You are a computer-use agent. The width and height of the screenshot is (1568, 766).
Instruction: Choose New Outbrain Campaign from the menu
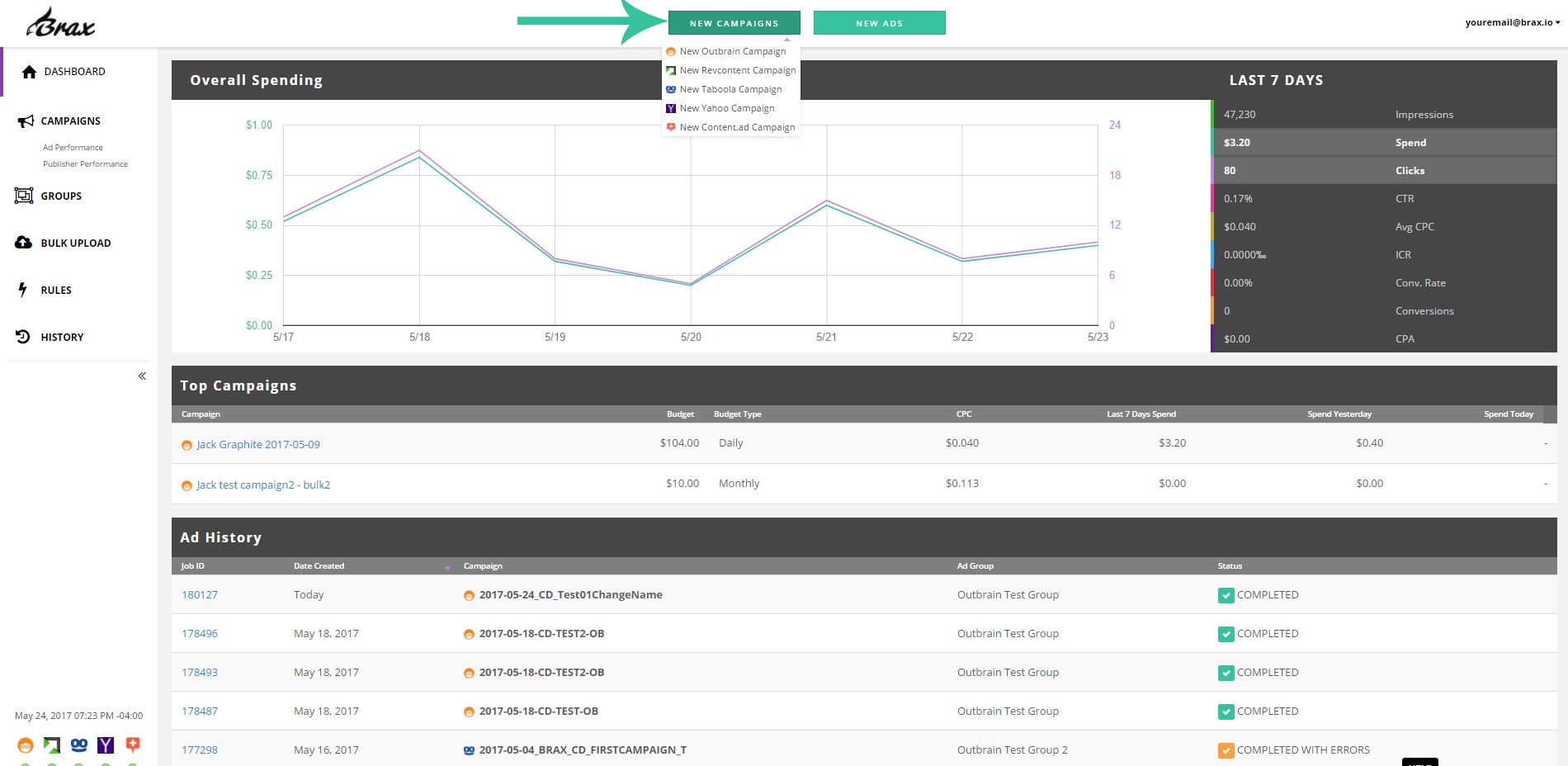(x=730, y=51)
